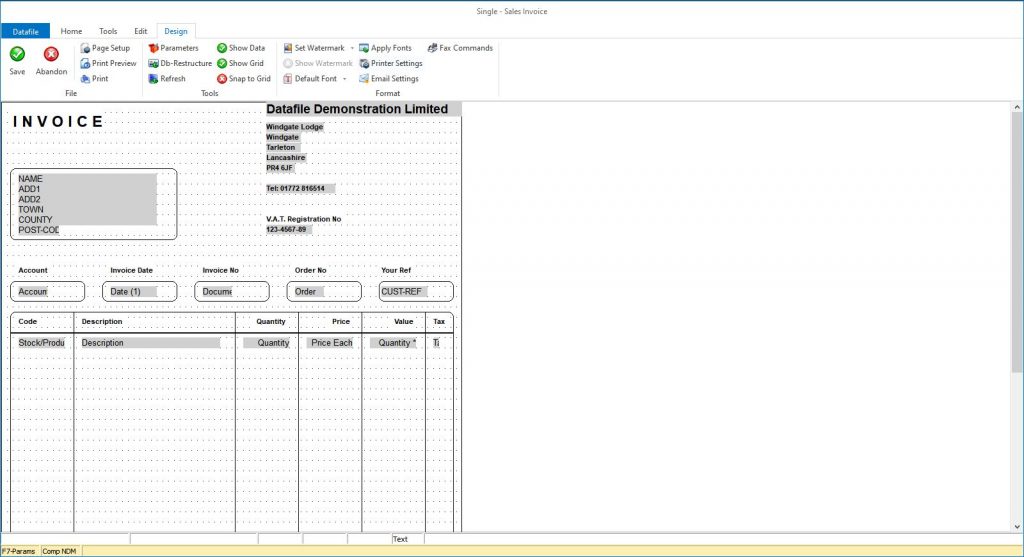Image resolution: width=1024 pixels, height=557 pixels.
Task: Click Set Watermark
Action: pos(313,48)
